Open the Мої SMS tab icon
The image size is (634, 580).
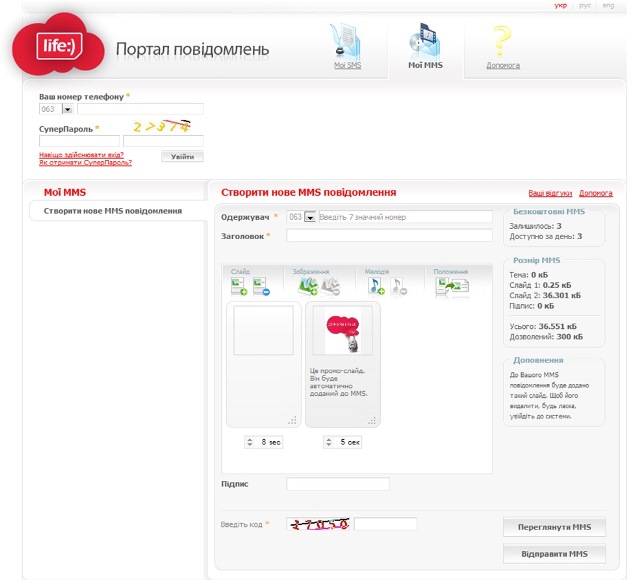point(346,41)
